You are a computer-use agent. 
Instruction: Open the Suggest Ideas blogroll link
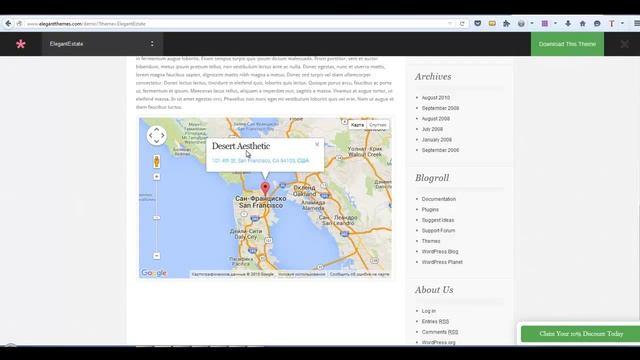pyautogui.click(x=438, y=220)
